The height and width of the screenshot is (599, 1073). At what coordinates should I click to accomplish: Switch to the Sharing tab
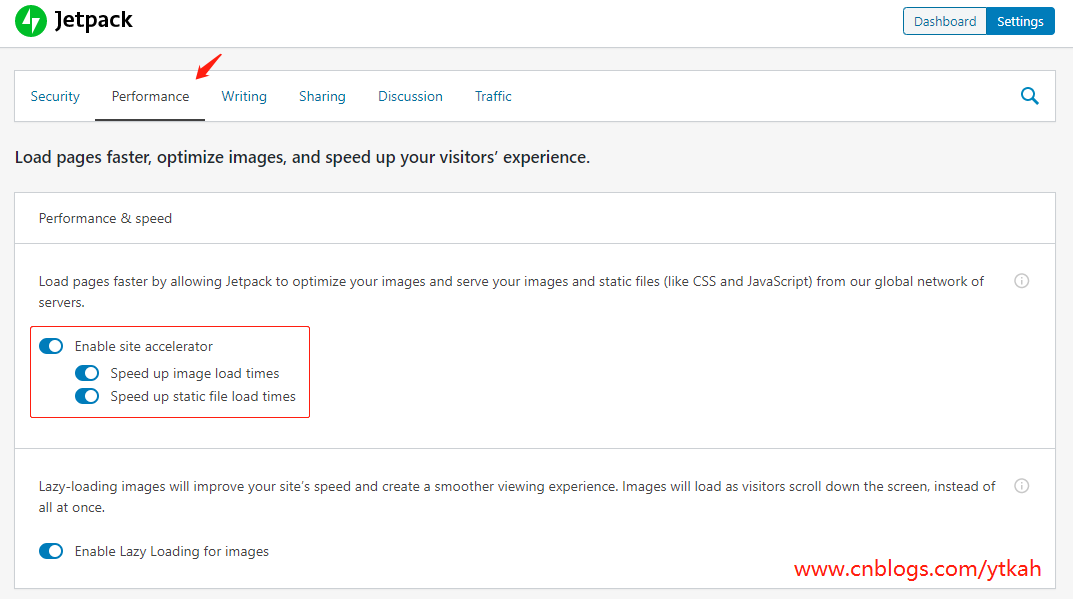tap(322, 96)
